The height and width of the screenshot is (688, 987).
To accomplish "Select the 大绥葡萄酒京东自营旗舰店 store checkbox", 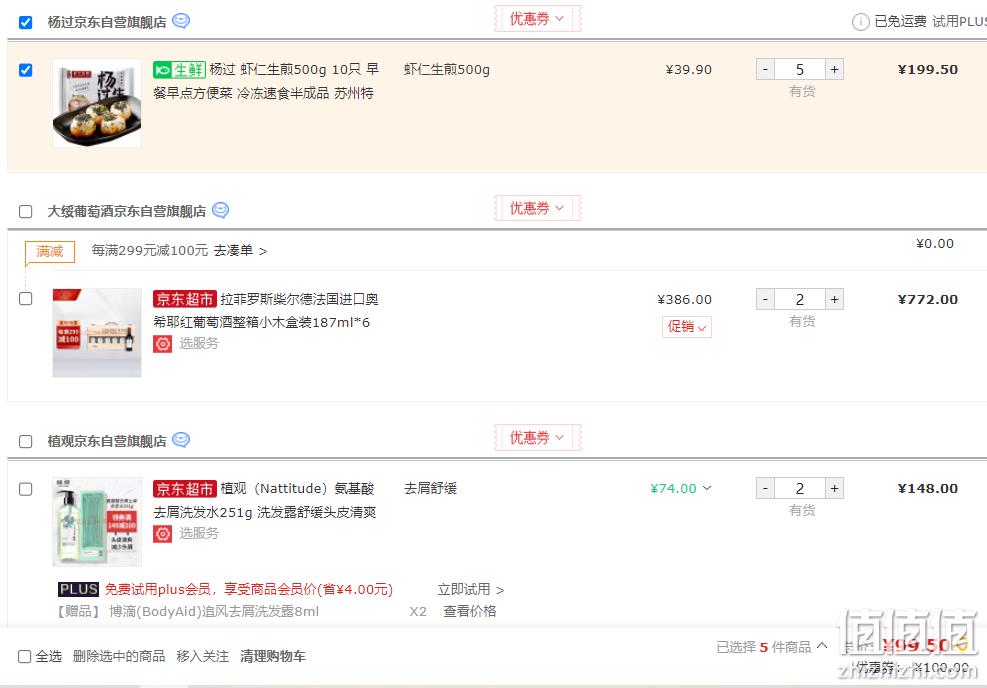I will (25, 211).
